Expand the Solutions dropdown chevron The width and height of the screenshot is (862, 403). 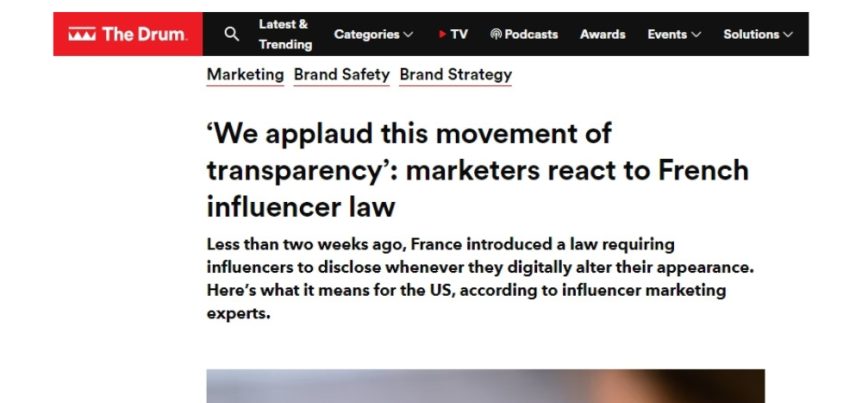click(x=789, y=34)
